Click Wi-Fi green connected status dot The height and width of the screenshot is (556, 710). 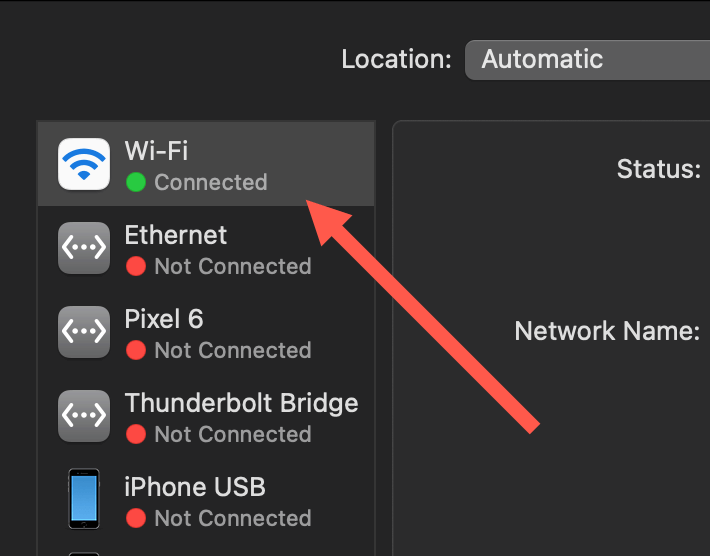pos(136,182)
